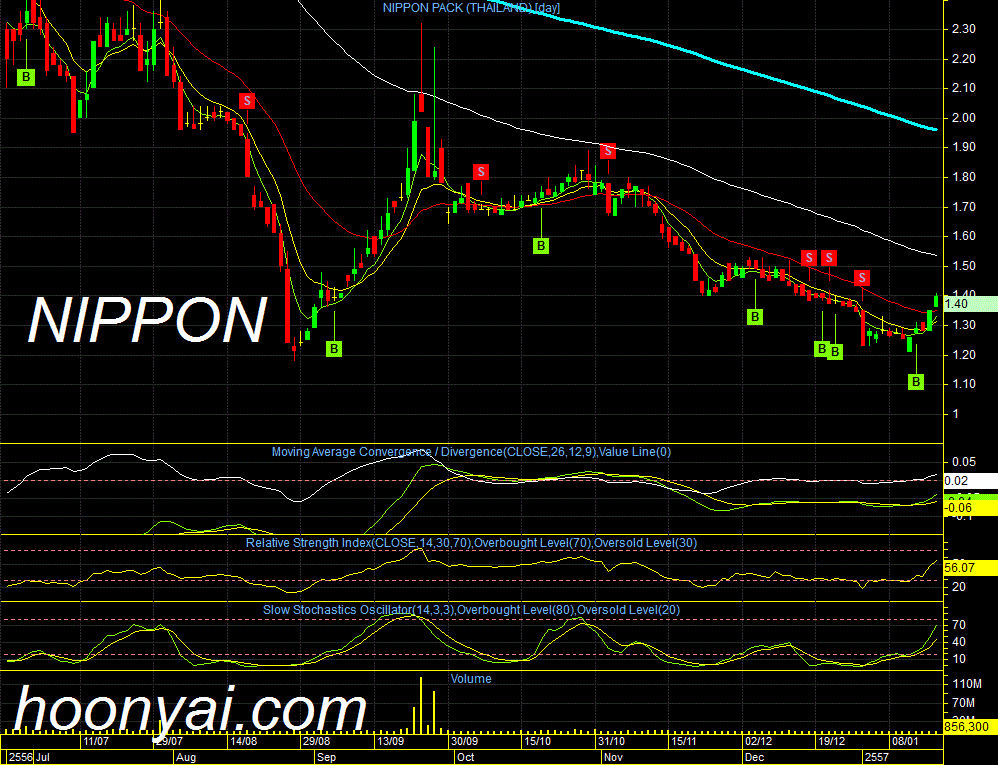Select the S sell marker at the 31/10 peak
Screen dimensions: 998x765
(x=608, y=151)
